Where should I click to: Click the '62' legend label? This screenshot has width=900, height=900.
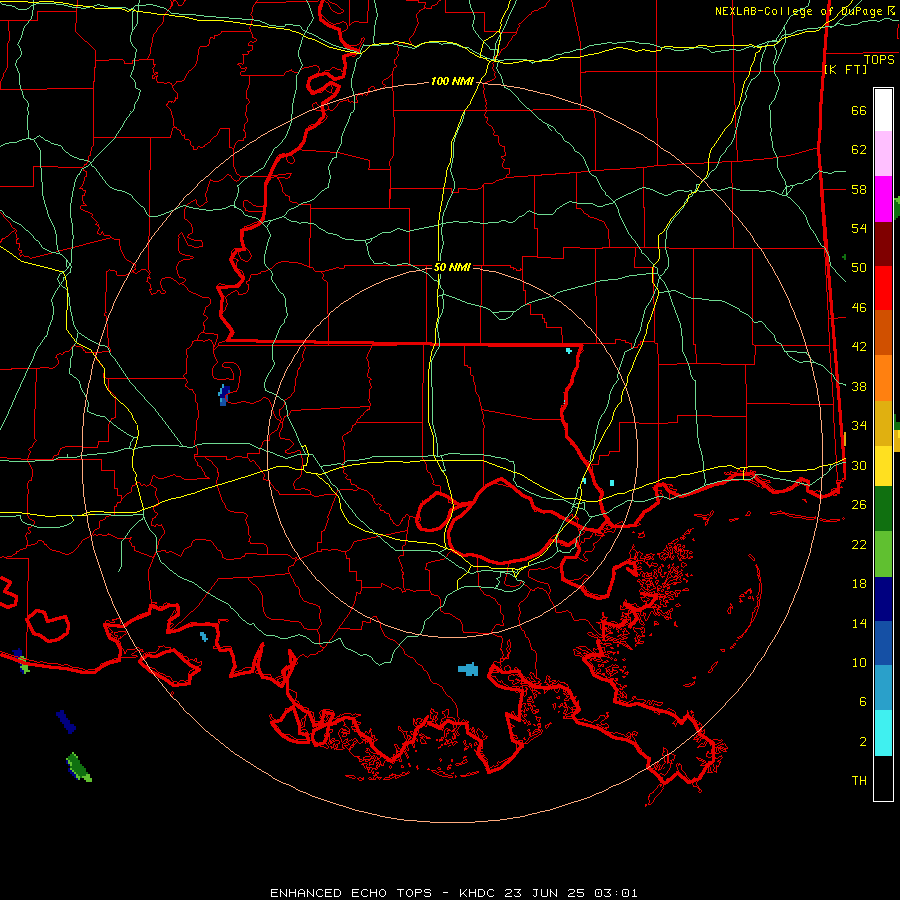(x=859, y=150)
